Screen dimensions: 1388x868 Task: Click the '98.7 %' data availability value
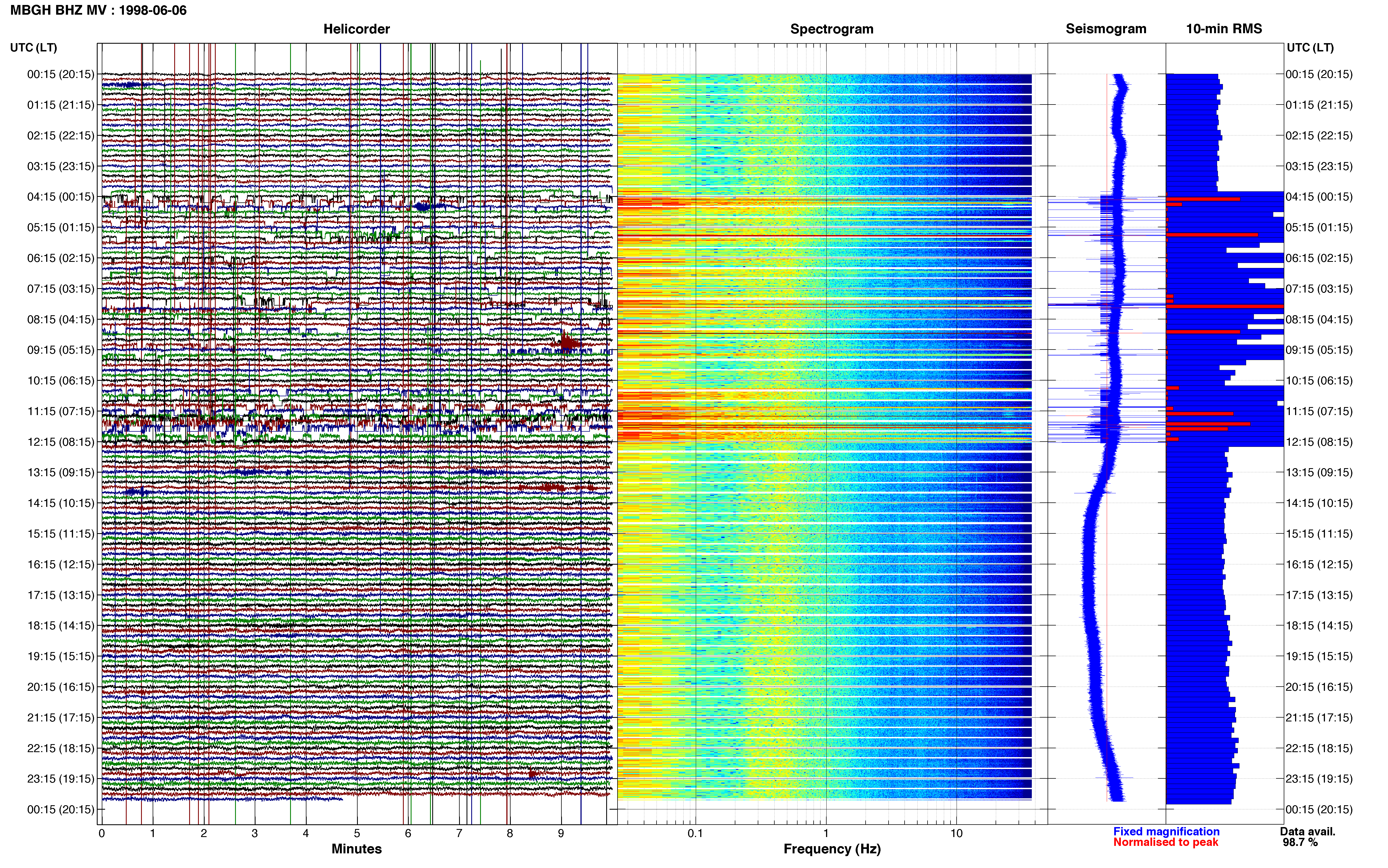pyautogui.click(x=1300, y=843)
